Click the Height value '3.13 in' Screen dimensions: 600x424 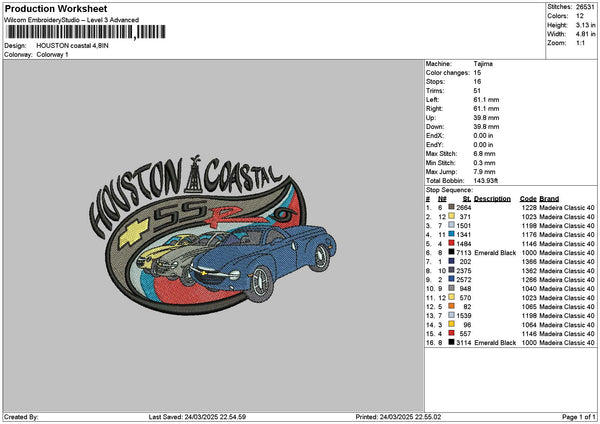(x=585, y=25)
